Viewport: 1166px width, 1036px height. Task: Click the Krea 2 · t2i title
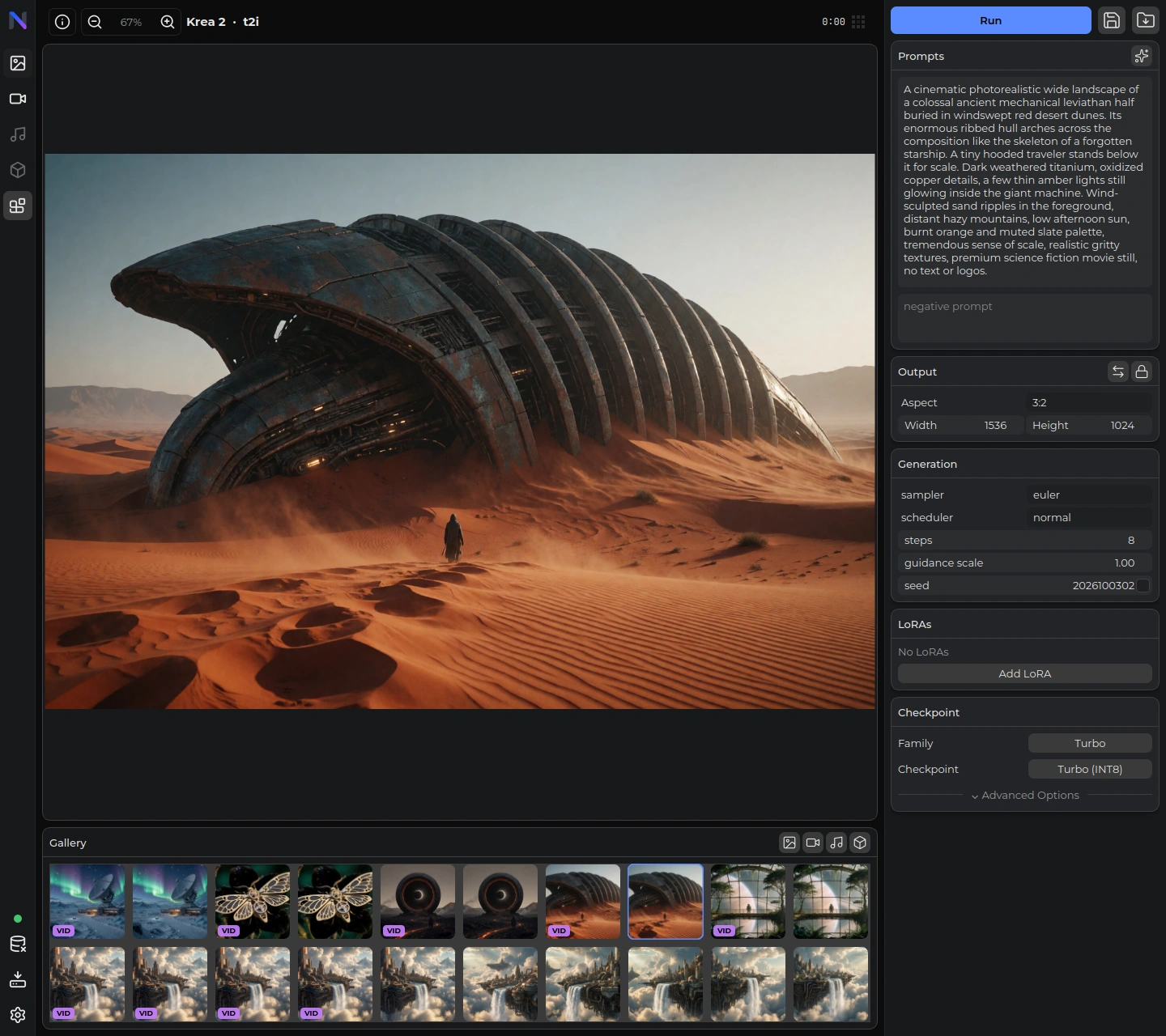[223, 22]
